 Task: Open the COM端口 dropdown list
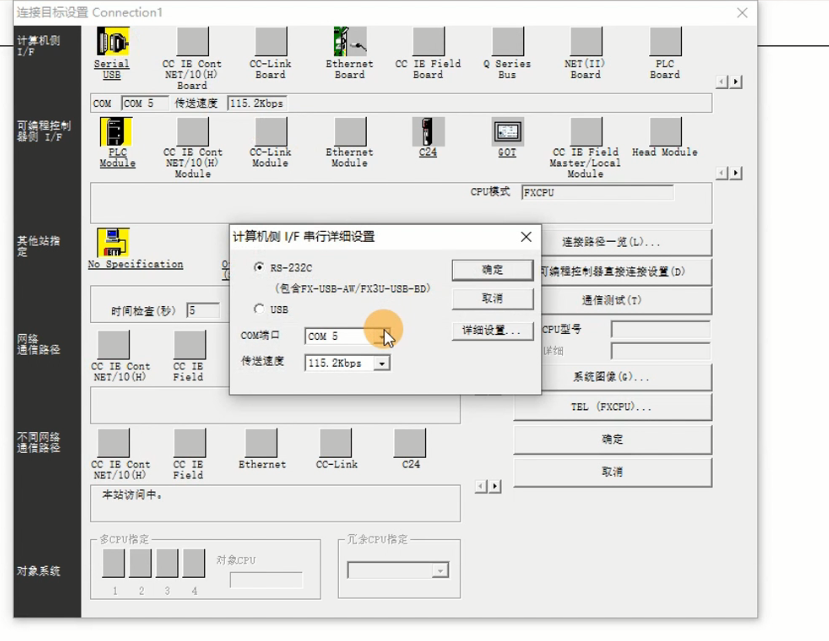[x=382, y=336]
